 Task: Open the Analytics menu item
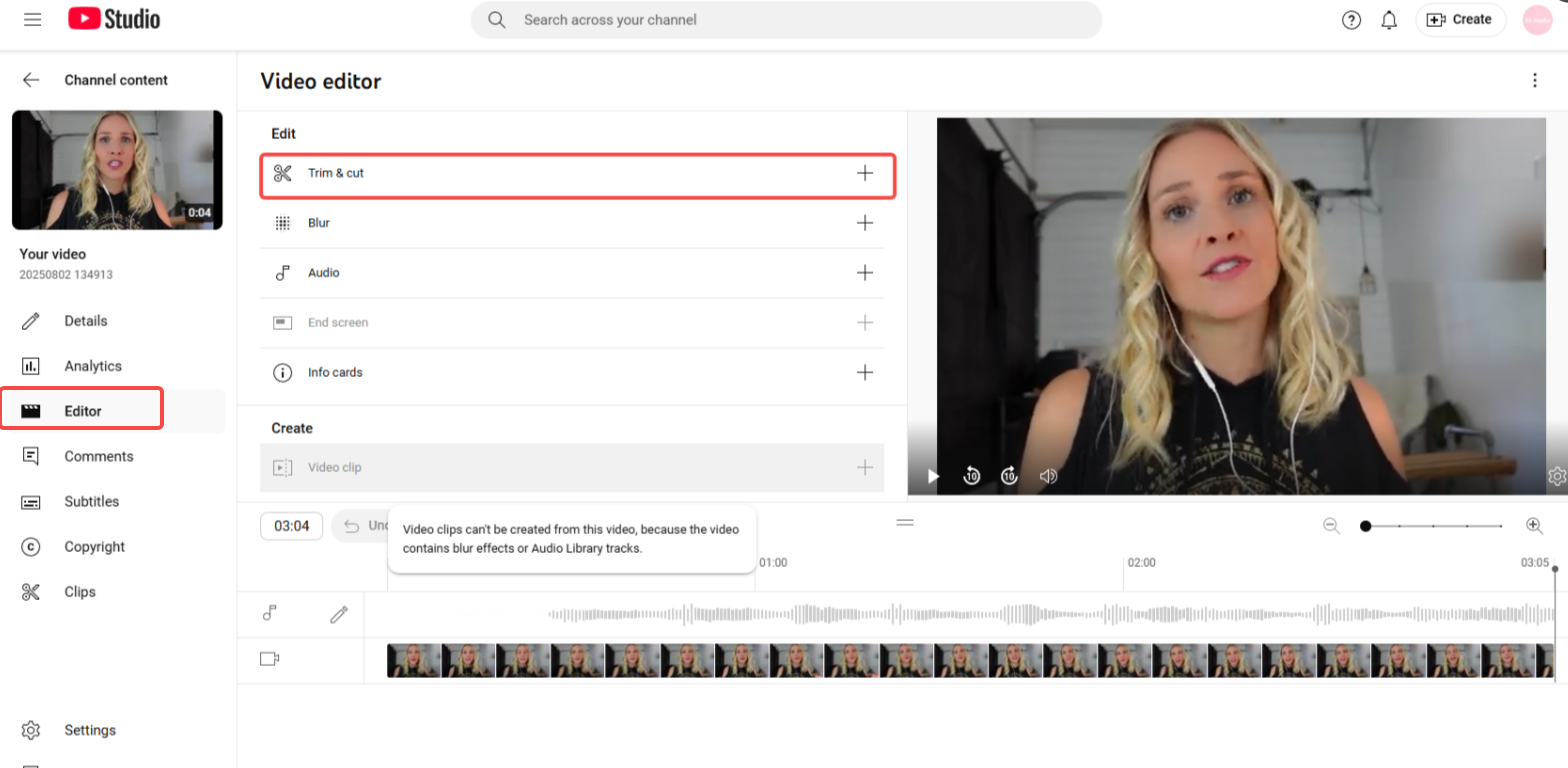tap(92, 366)
